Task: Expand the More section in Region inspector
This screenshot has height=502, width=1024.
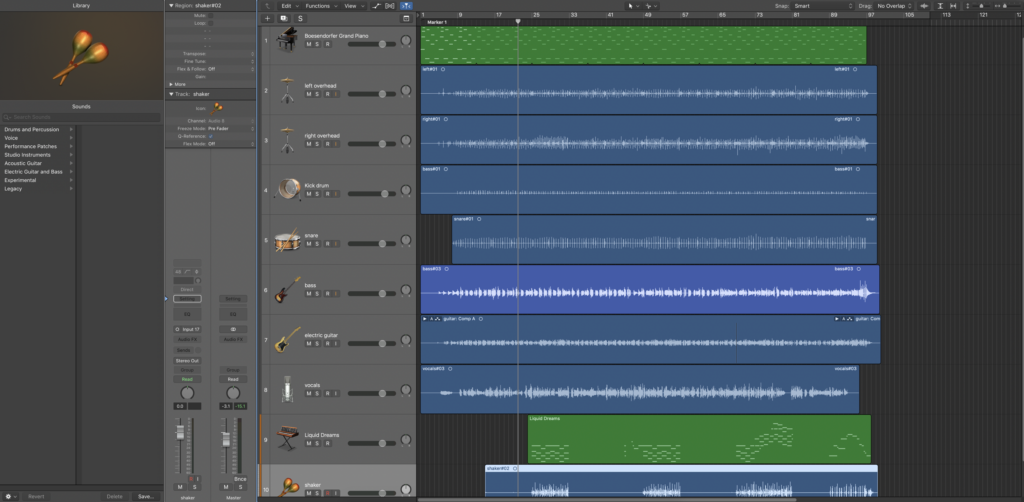Action: point(171,84)
